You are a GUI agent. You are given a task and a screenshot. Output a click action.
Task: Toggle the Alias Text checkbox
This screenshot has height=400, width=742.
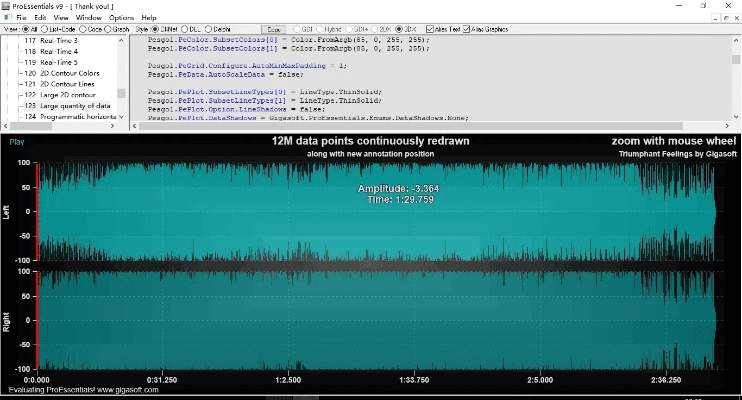point(429,28)
